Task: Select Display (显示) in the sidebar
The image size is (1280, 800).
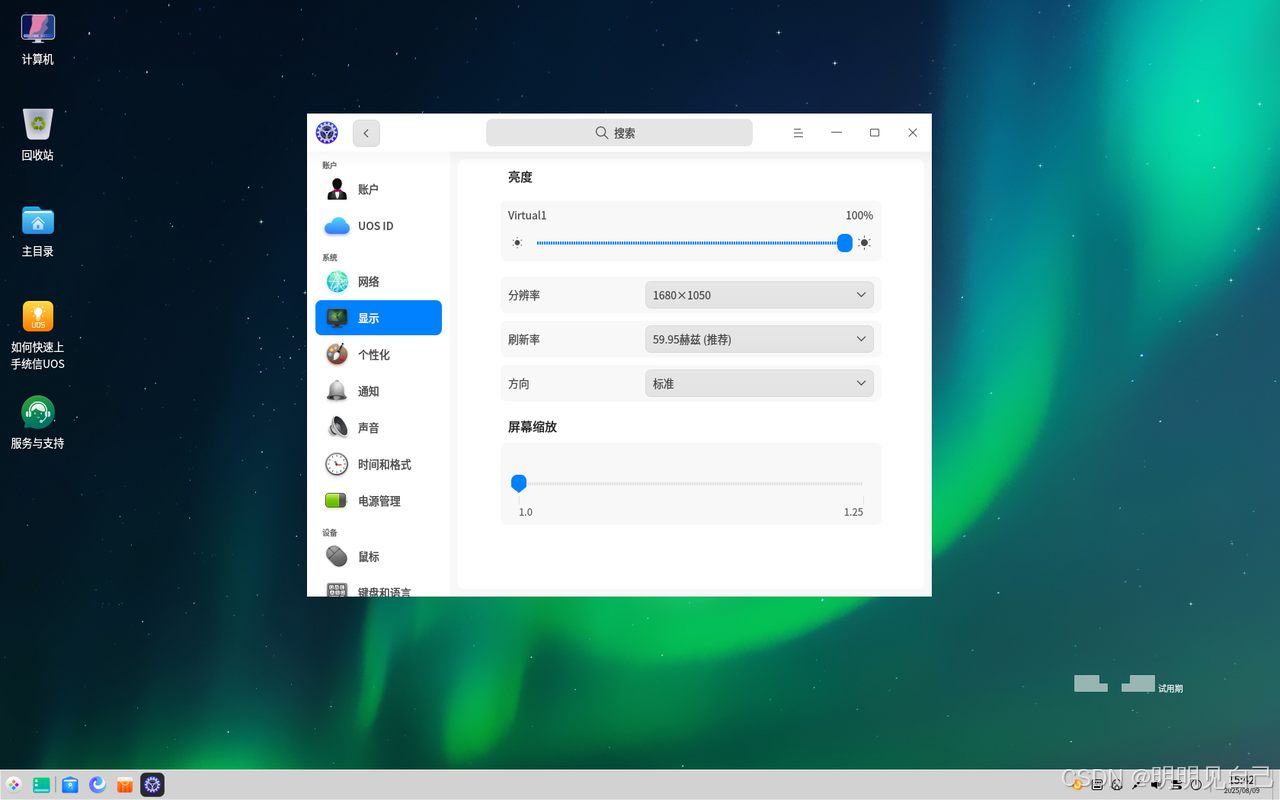Action: [378, 318]
